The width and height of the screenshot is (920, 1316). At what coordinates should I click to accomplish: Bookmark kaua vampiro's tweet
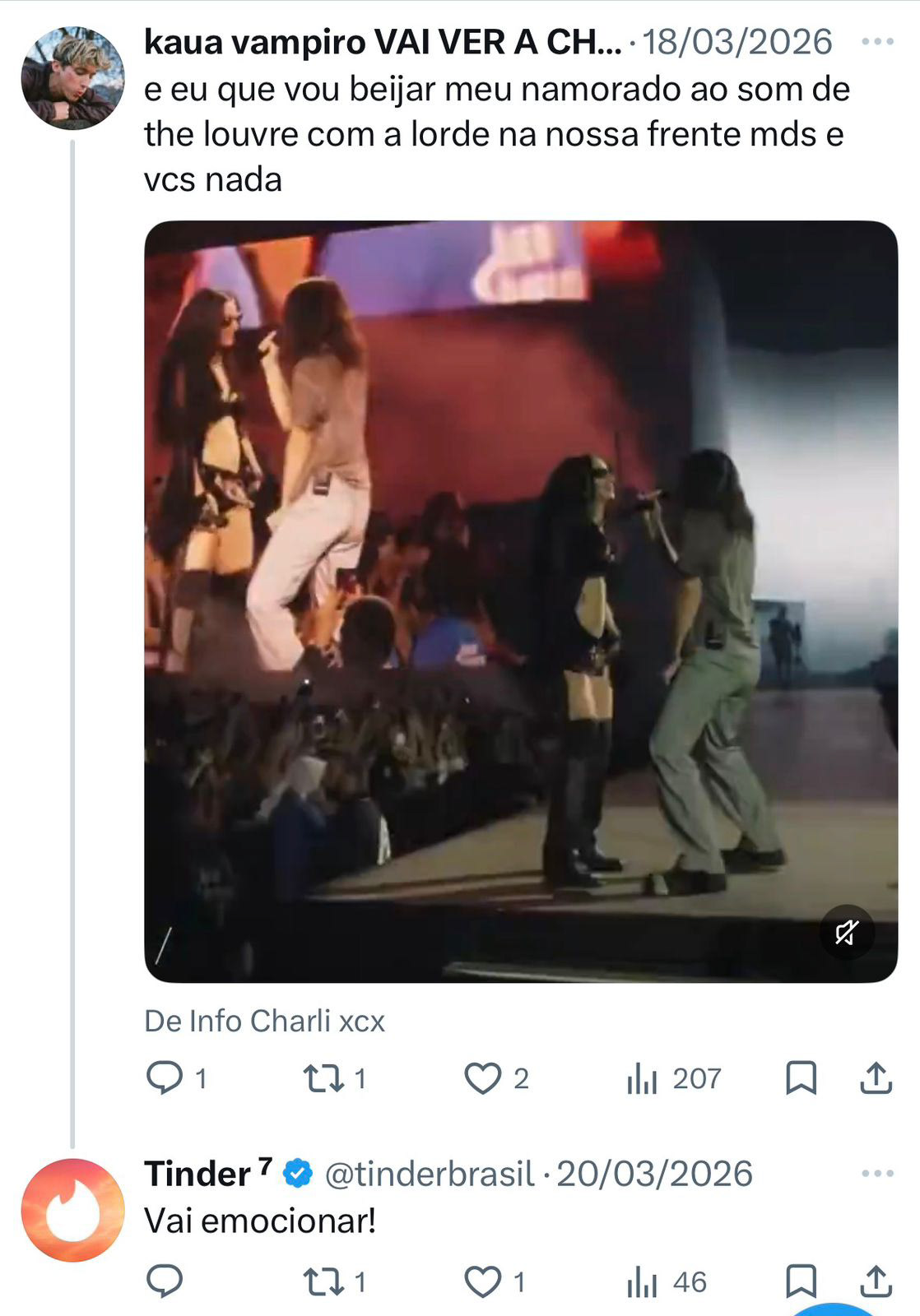click(x=801, y=1077)
